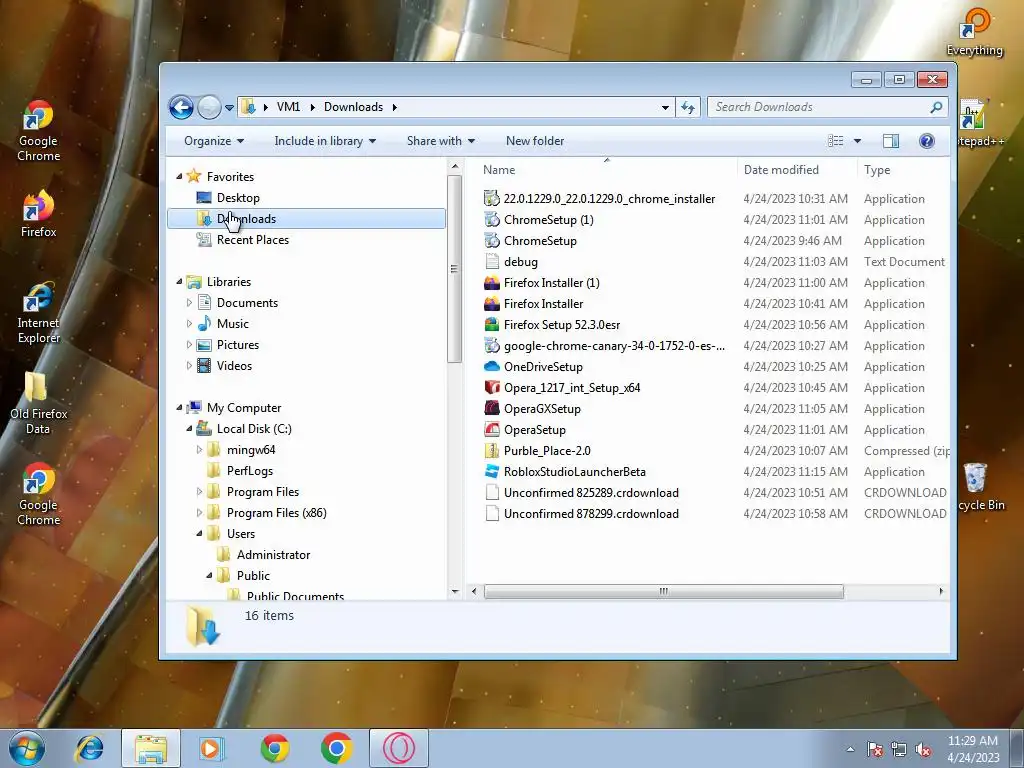The width and height of the screenshot is (1024, 768).
Task: Click the muted volume tray icon
Action: pos(923,750)
